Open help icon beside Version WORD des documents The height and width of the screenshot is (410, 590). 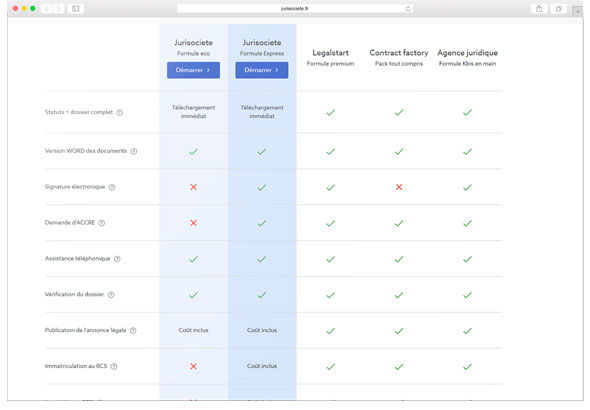pyautogui.click(x=134, y=151)
